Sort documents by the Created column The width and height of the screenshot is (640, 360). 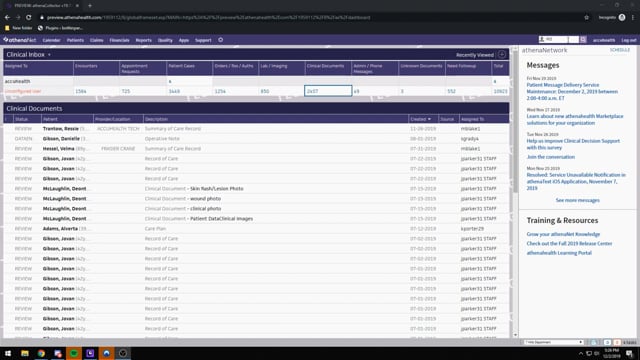tap(420, 119)
